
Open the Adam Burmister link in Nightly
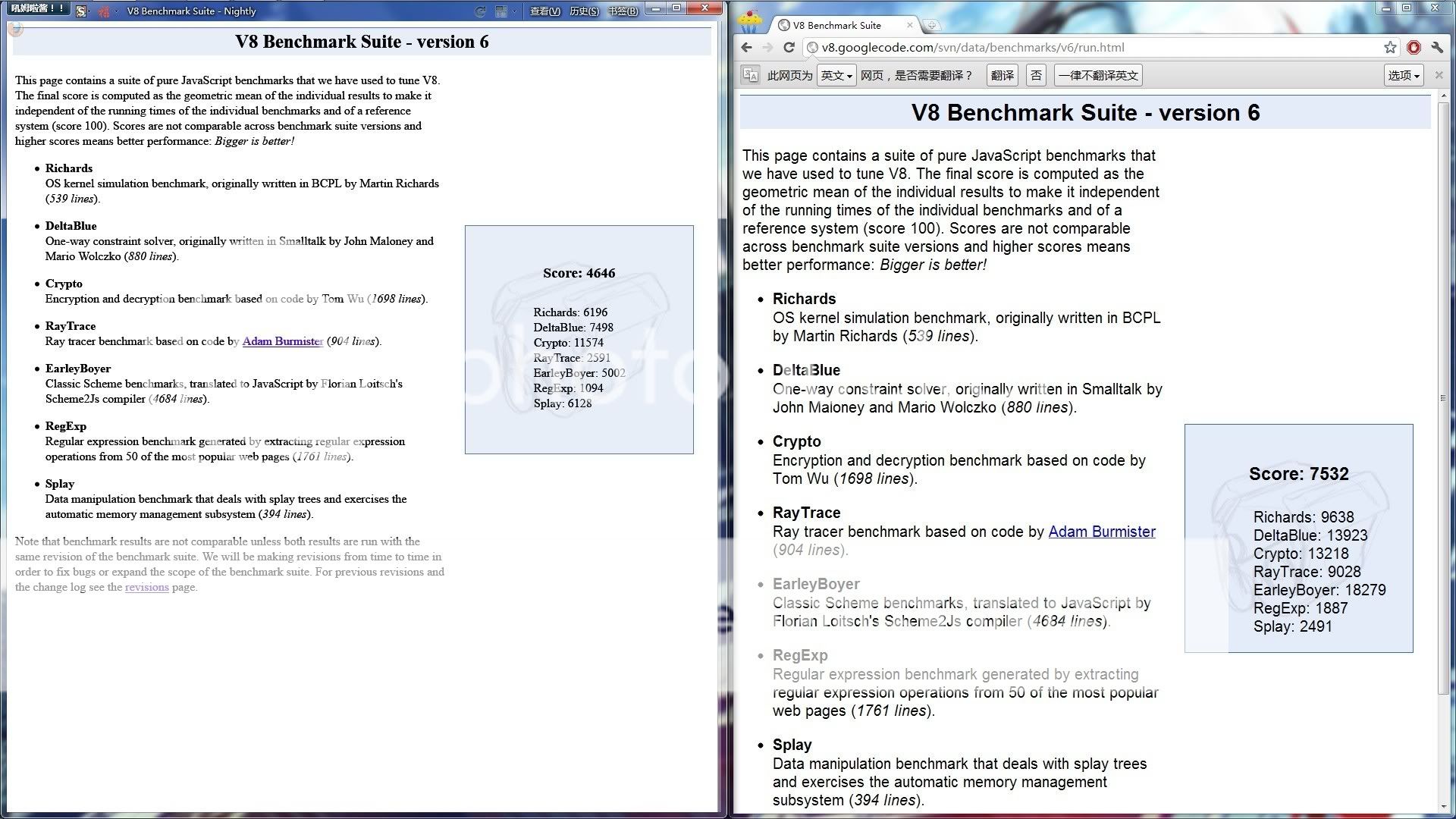coord(283,341)
